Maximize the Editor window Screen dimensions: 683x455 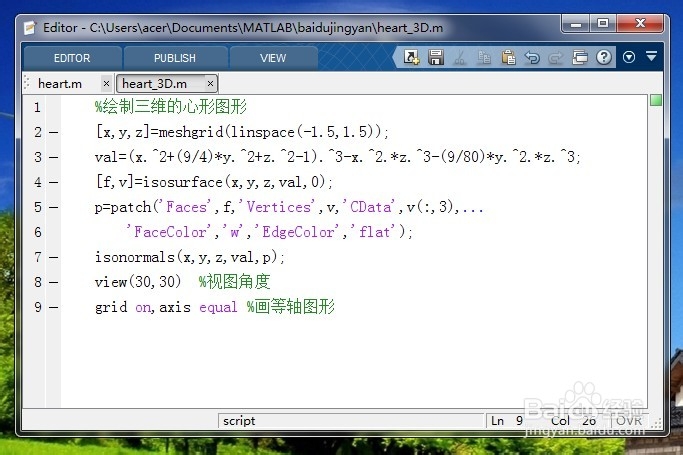(x=603, y=24)
